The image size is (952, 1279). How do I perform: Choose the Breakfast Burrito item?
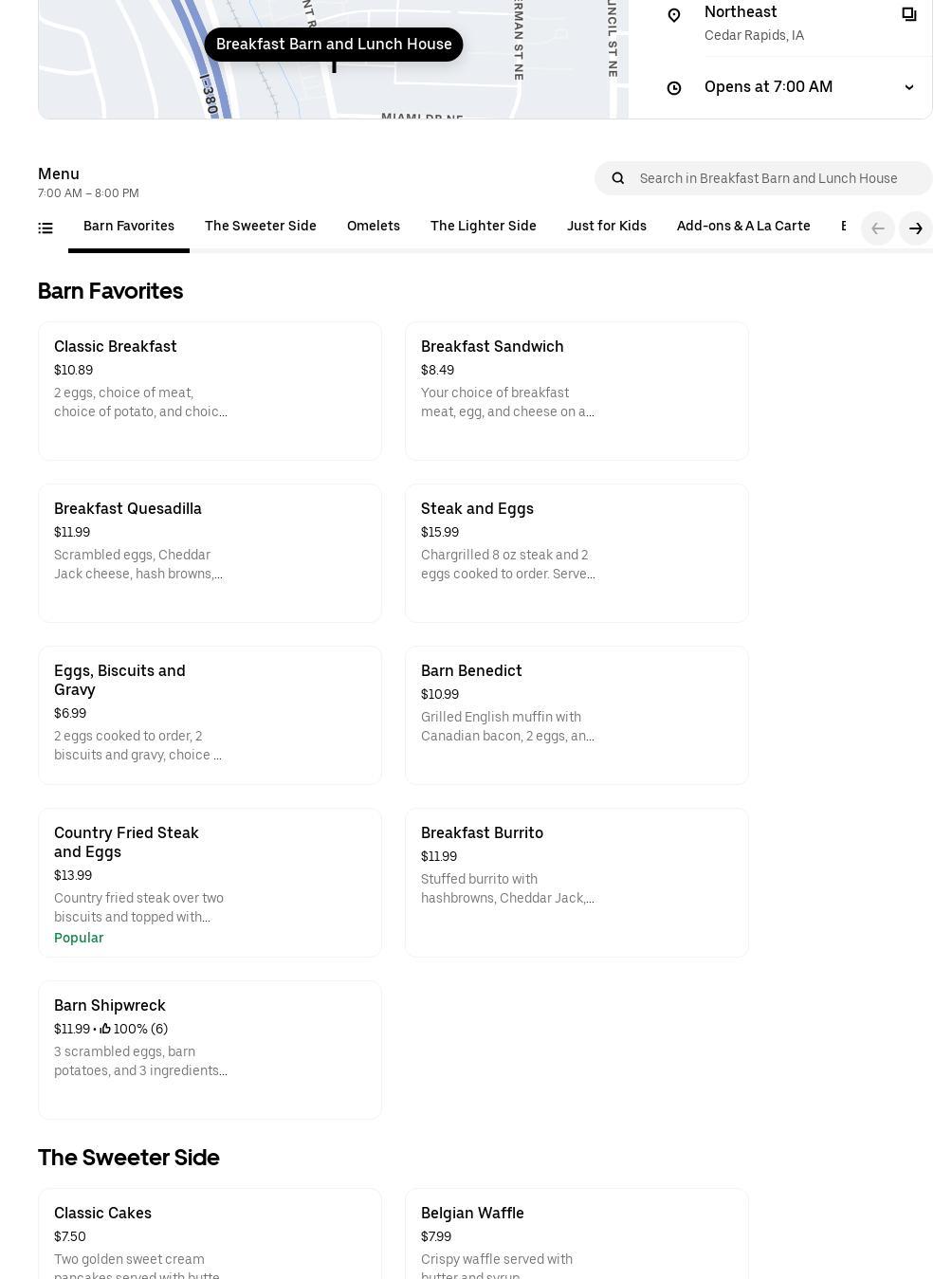click(x=576, y=882)
